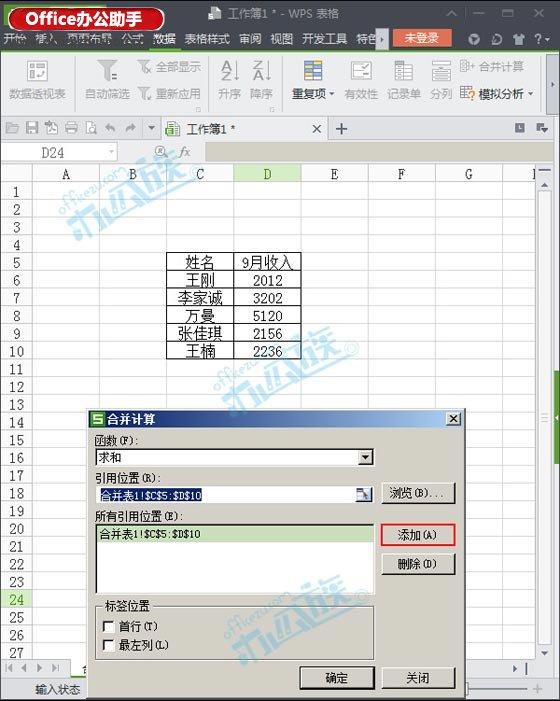The height and width of the screenshot is (701, 560).
Task: Open the 审阅 ribbon tab
Action: click(250, 39)
